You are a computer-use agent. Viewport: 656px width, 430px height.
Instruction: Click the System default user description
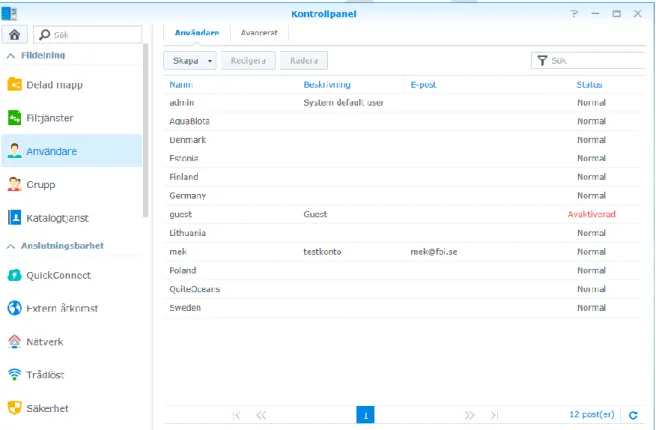(x=343, y=102)
